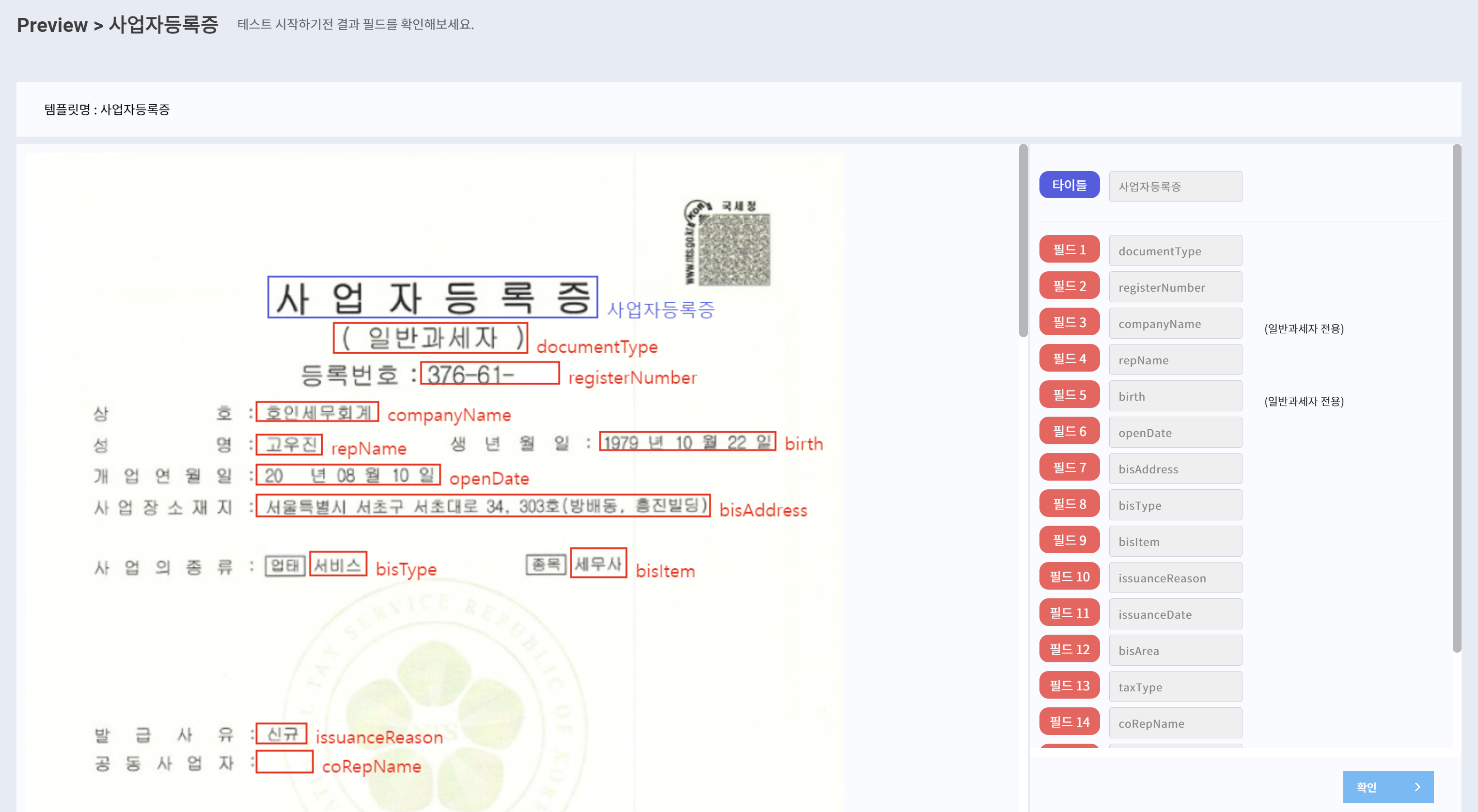Click the Preview > 사업자등록증 heading

pos(118,25)
